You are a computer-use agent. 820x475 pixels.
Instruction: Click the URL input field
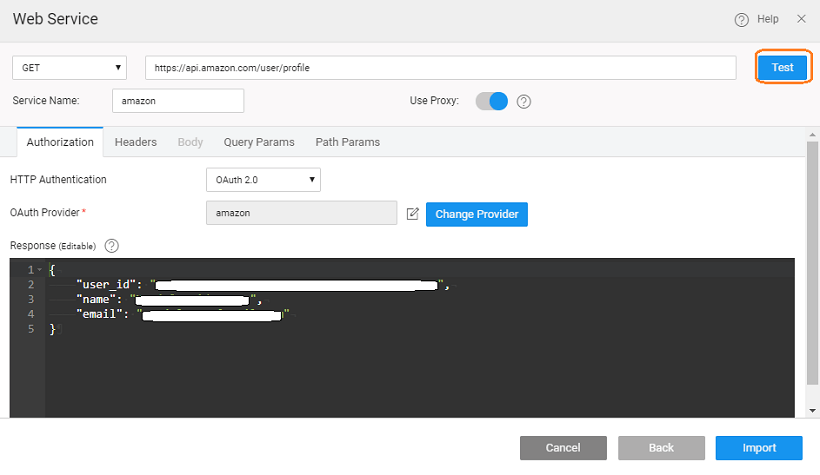click(440, 68)
